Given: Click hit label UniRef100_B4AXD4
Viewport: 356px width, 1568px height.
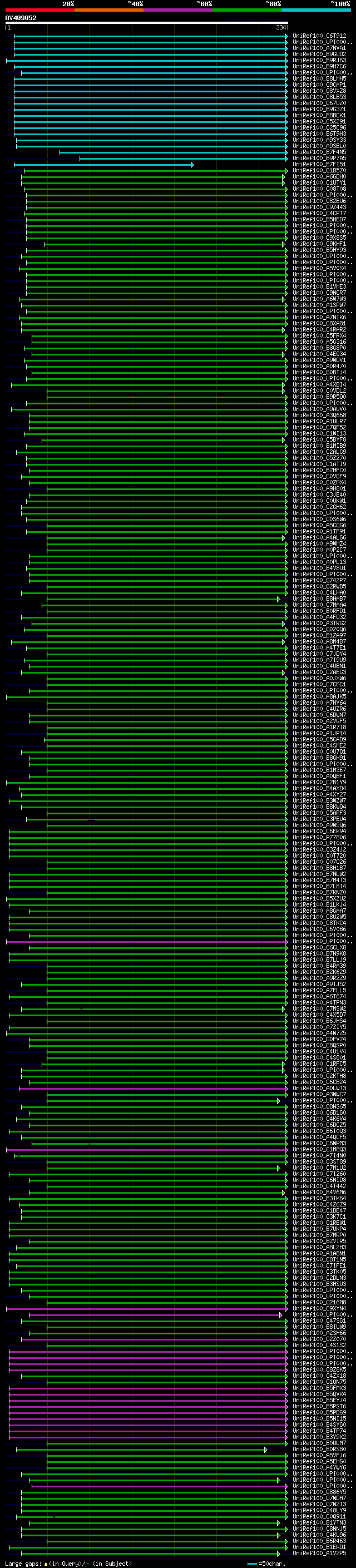Looking at the screenshot, I should click(319, 788).
